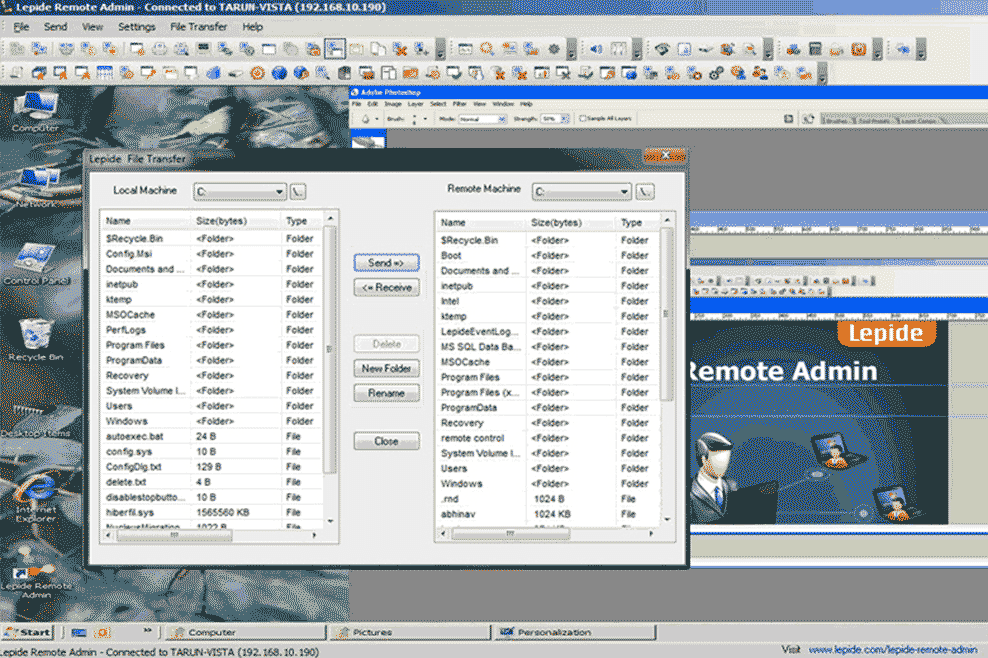Click the monitor icon in the top toolbar
The image size is (988, 658).
click(x=202, y=49)
